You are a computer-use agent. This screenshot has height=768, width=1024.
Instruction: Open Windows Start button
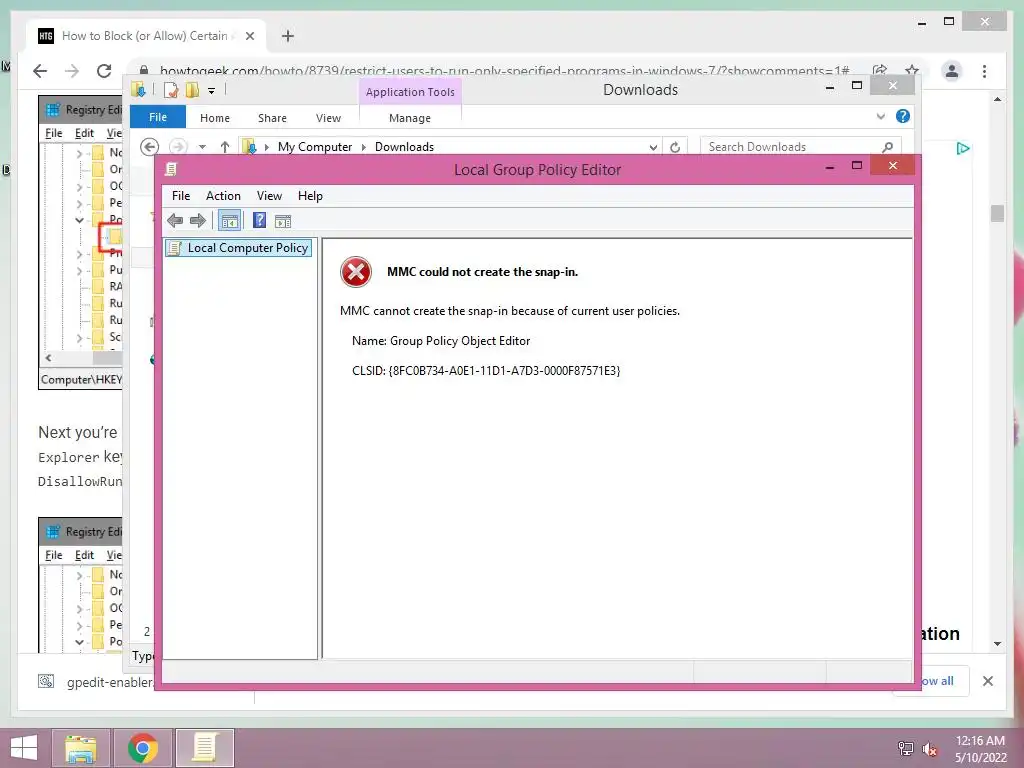pyautogui.click(x=24, y=748)
